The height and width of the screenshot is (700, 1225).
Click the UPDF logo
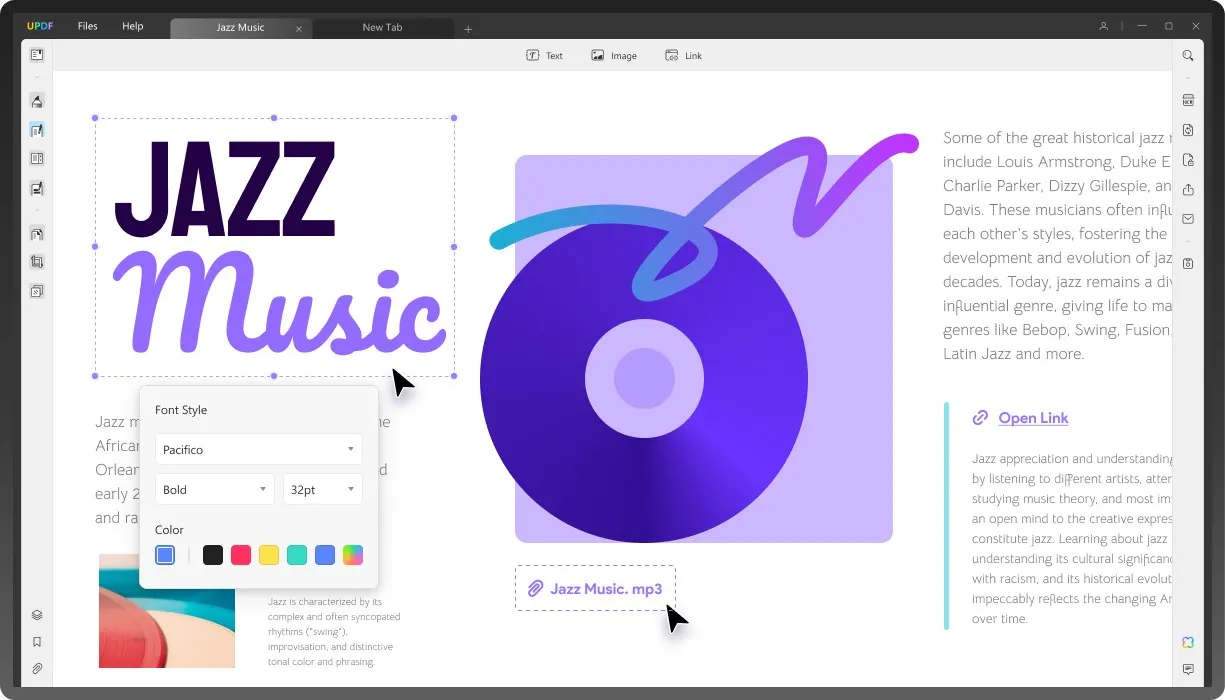click(41, 26)
